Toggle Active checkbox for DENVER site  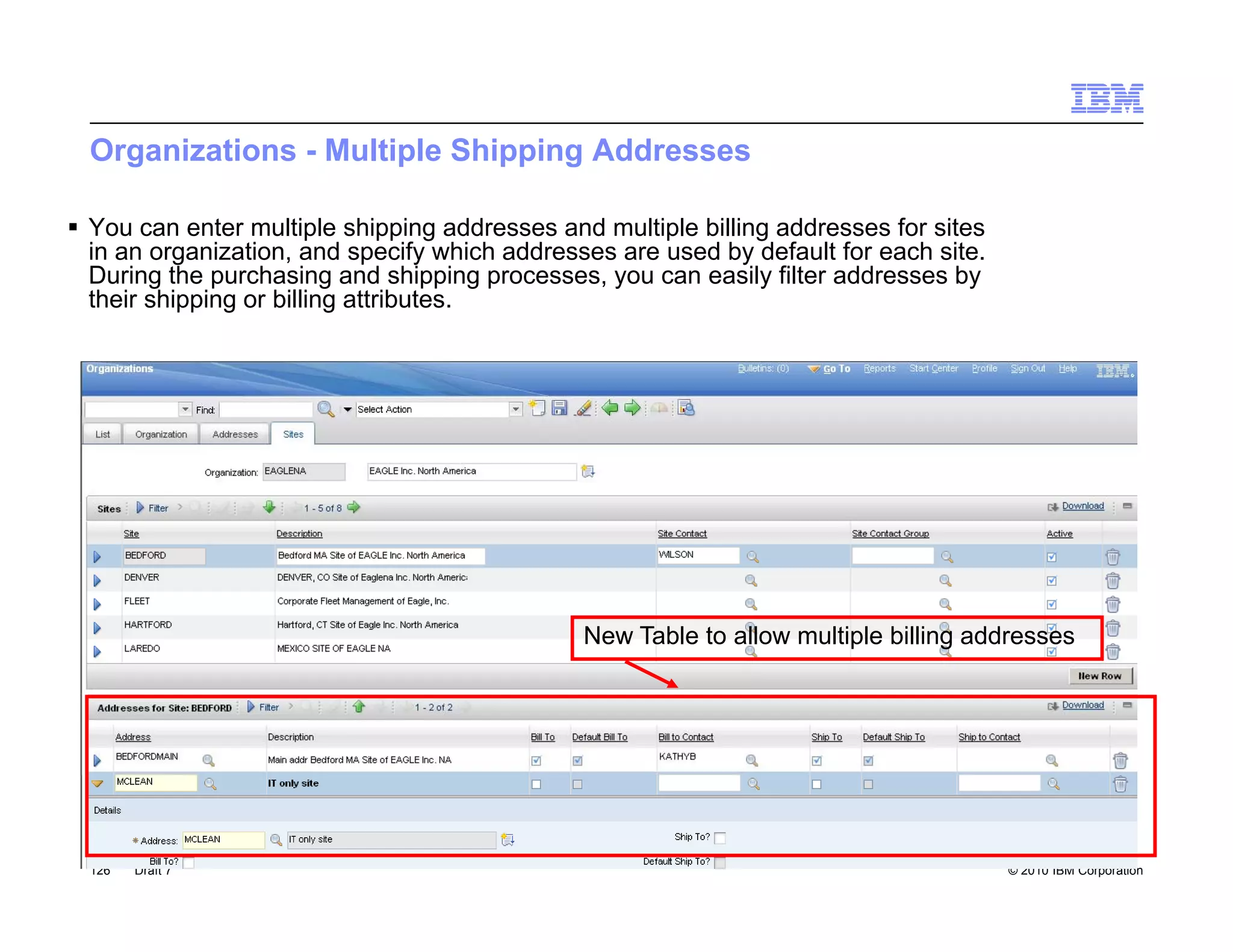[1051, 581]
